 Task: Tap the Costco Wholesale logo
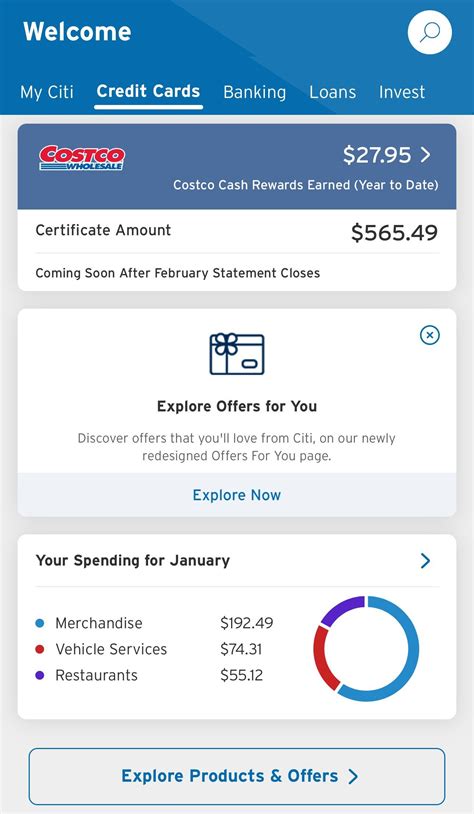point(82,158)
